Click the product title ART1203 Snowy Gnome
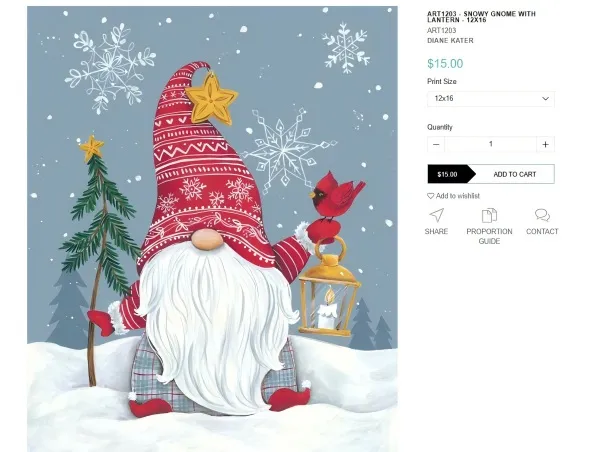 pos(481,17)
